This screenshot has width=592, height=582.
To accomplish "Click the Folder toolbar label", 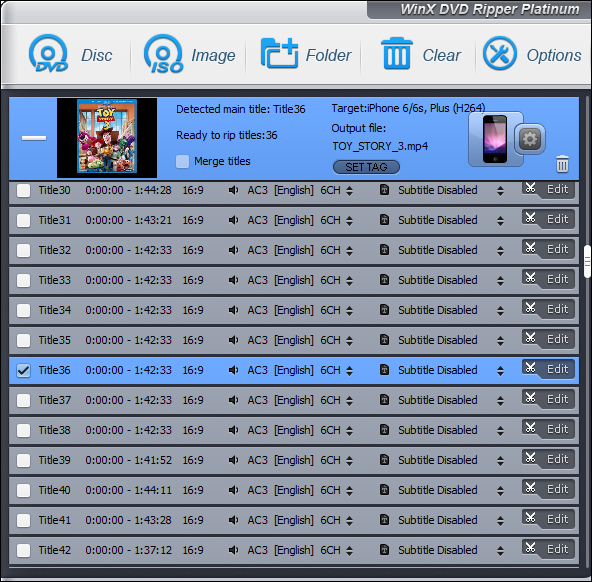I will point(328,55).
